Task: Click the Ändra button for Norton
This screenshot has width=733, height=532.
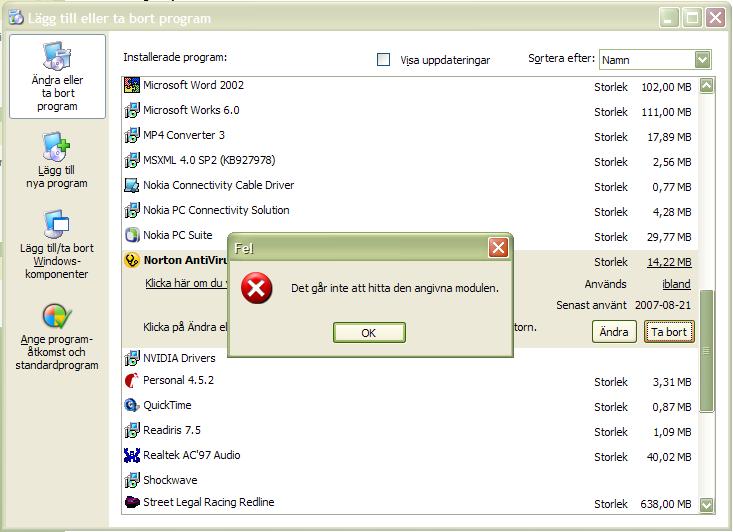Action: click(x=614, y=331)
